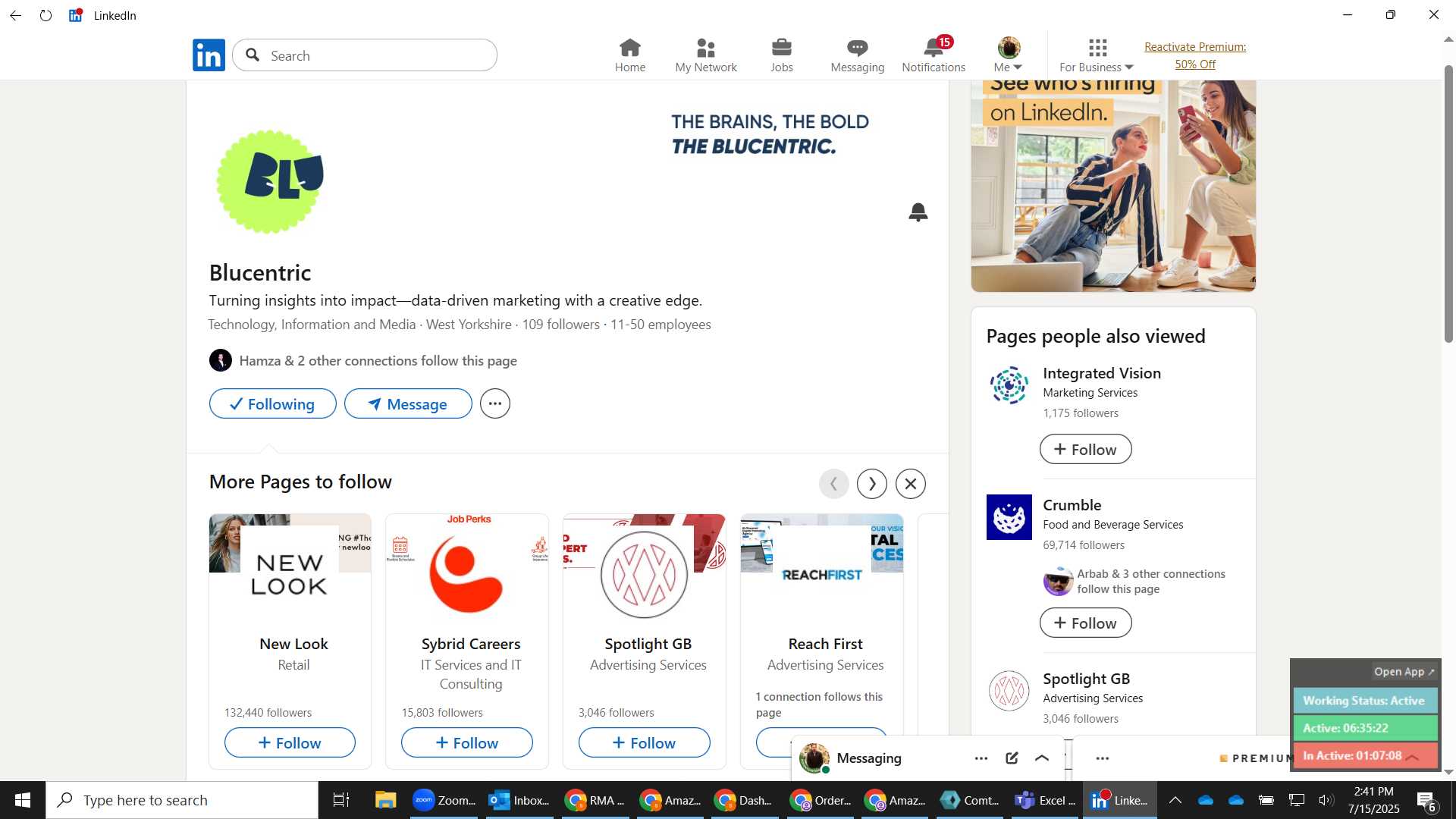Open the Crumble page title
Viewport: 1456px width, 819px height.
pos(1072,505)
